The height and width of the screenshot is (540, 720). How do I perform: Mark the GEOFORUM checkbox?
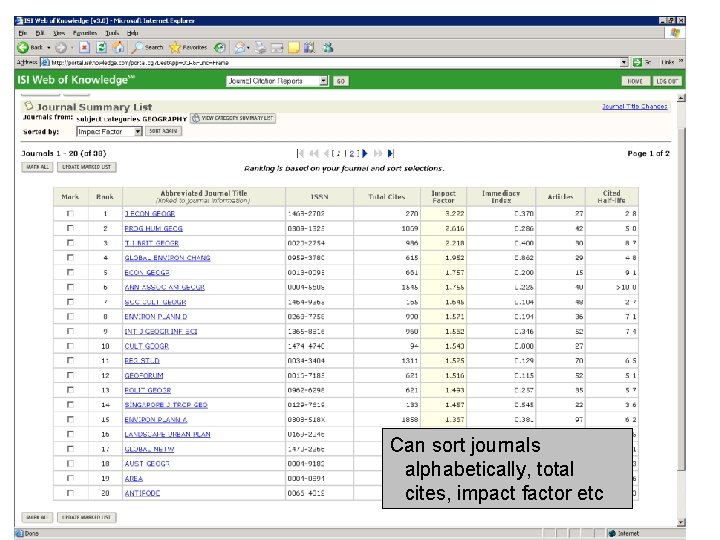coord(70,375)
